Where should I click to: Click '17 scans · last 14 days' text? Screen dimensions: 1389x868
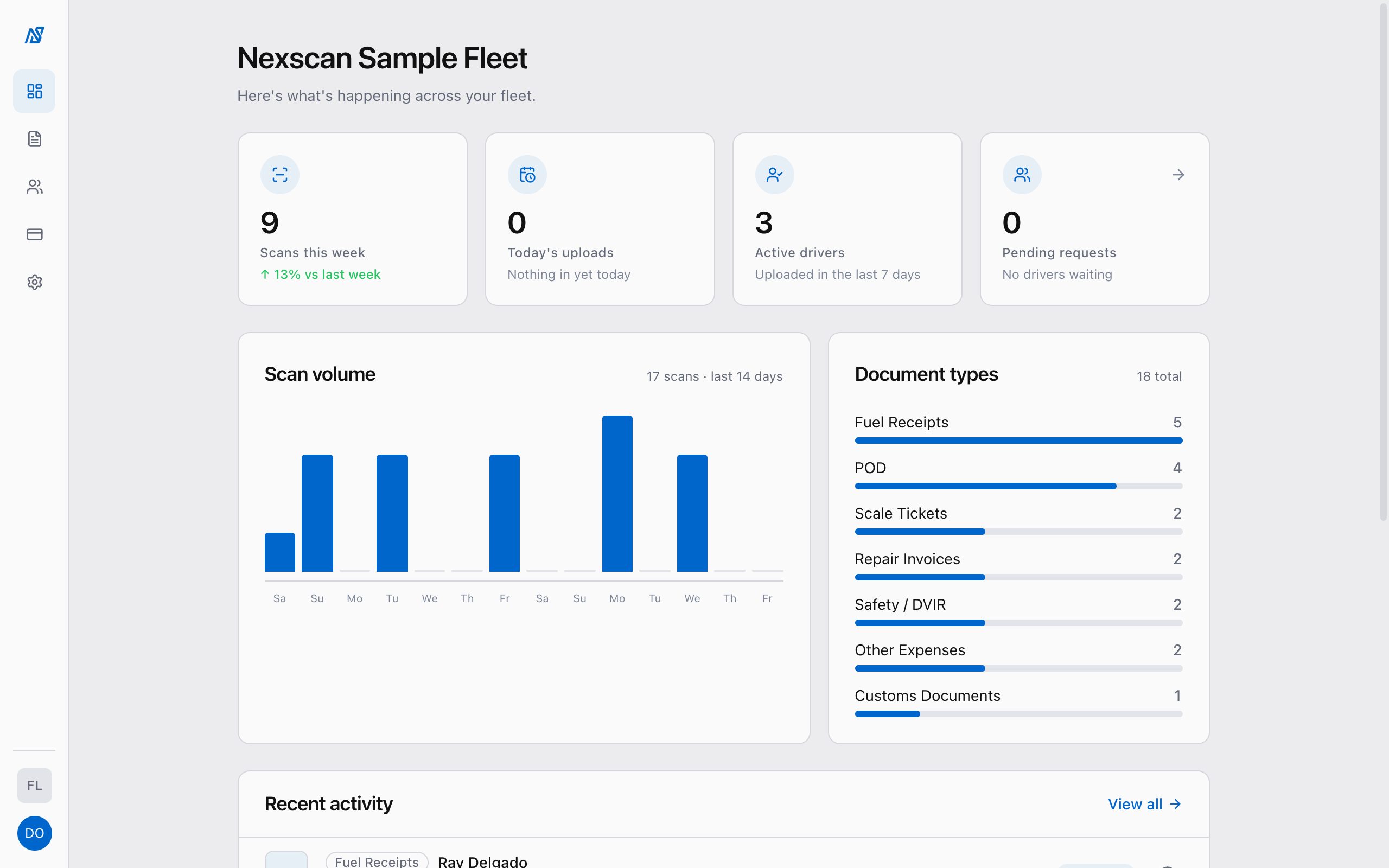coord(715,376)
